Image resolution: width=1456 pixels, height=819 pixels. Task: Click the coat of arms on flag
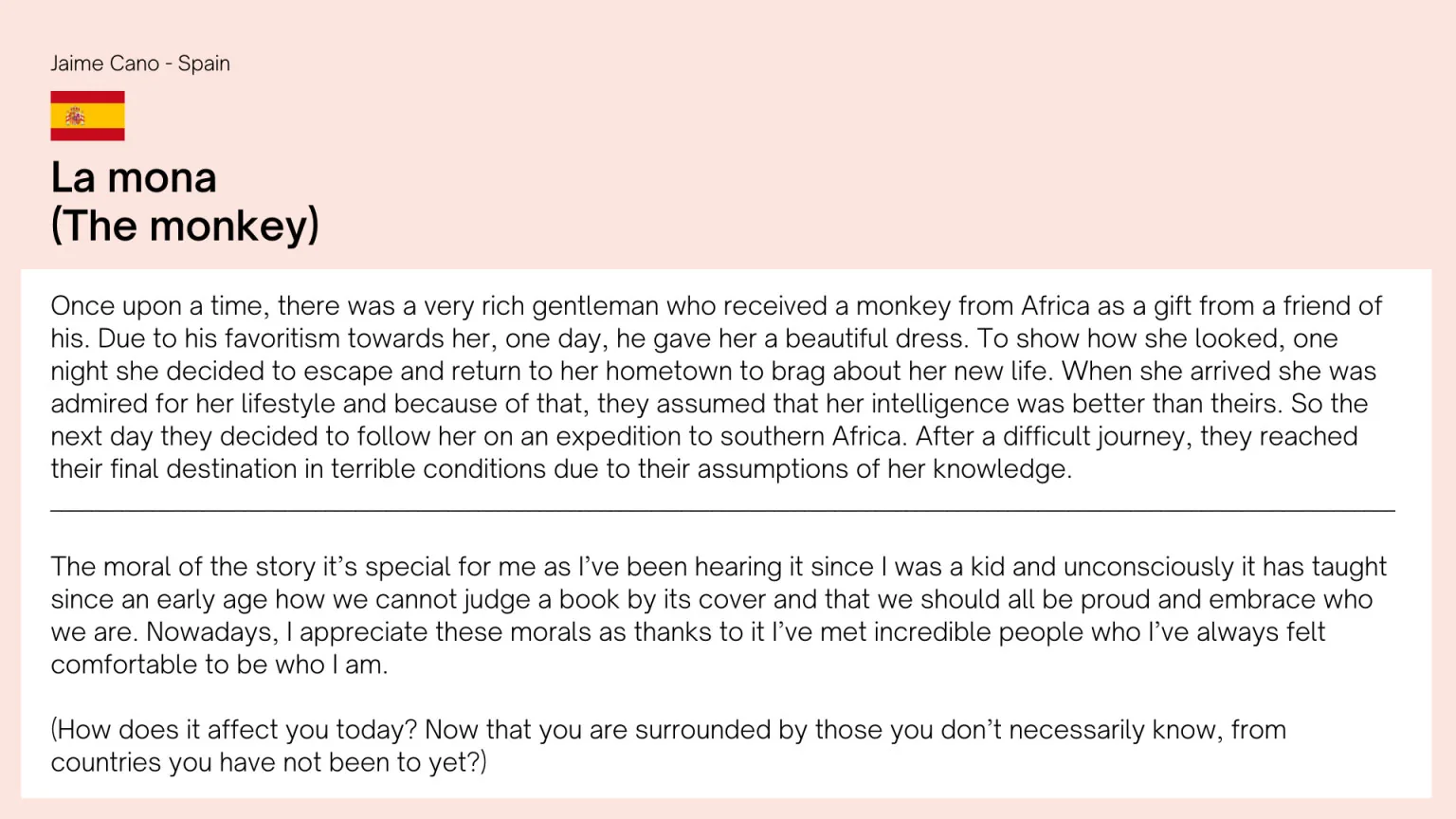(x=75, y=116)
